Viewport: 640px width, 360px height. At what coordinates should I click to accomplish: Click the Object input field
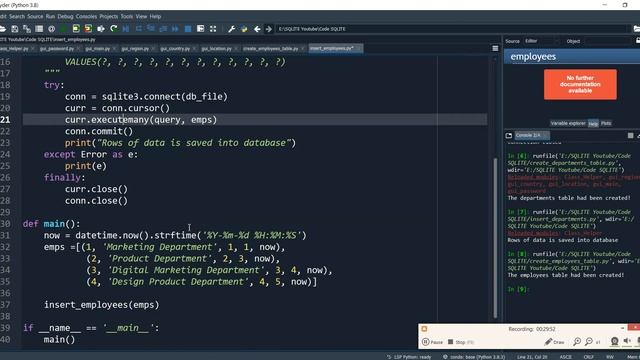[x=608, y=41]
